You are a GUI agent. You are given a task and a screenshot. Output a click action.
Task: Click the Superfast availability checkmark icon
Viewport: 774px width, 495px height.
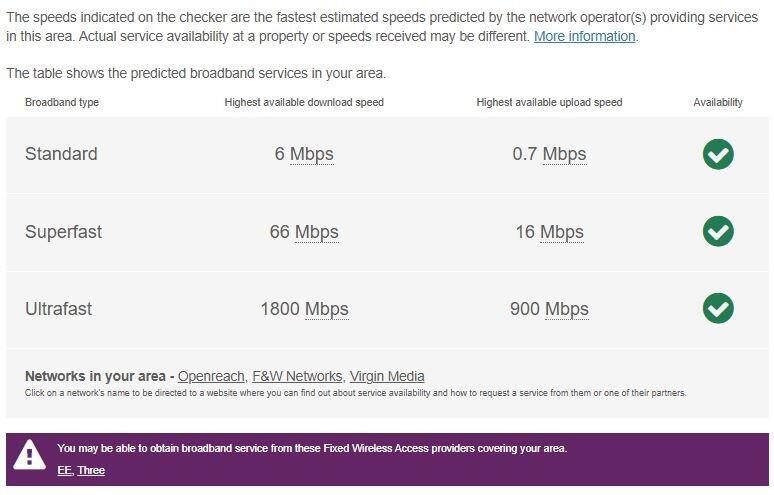point(717,231)
